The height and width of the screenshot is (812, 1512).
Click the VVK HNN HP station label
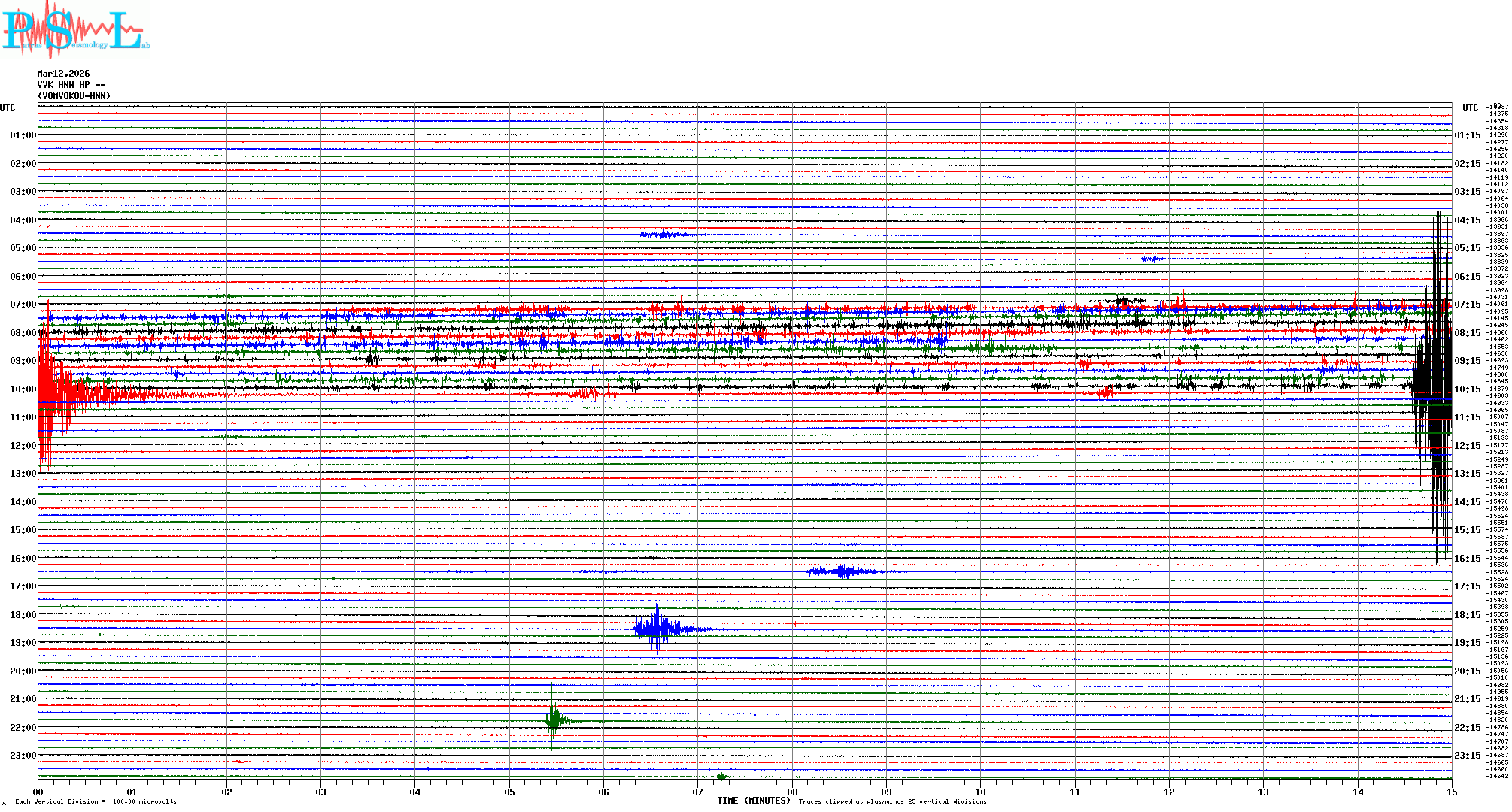pos(71,85)
